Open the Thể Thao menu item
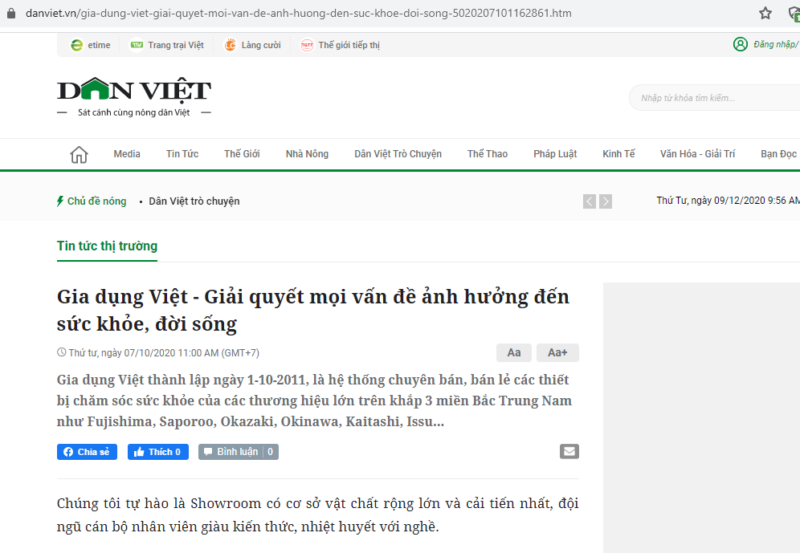The width and height of the screenshot is (800, 553). point(487,154)
